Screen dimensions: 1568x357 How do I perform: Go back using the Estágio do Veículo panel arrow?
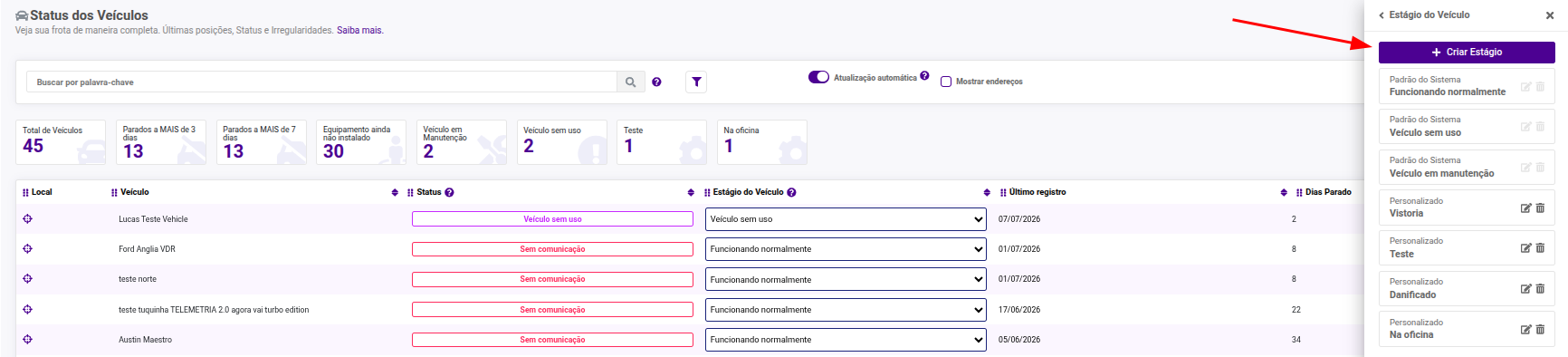point(1382,15)
